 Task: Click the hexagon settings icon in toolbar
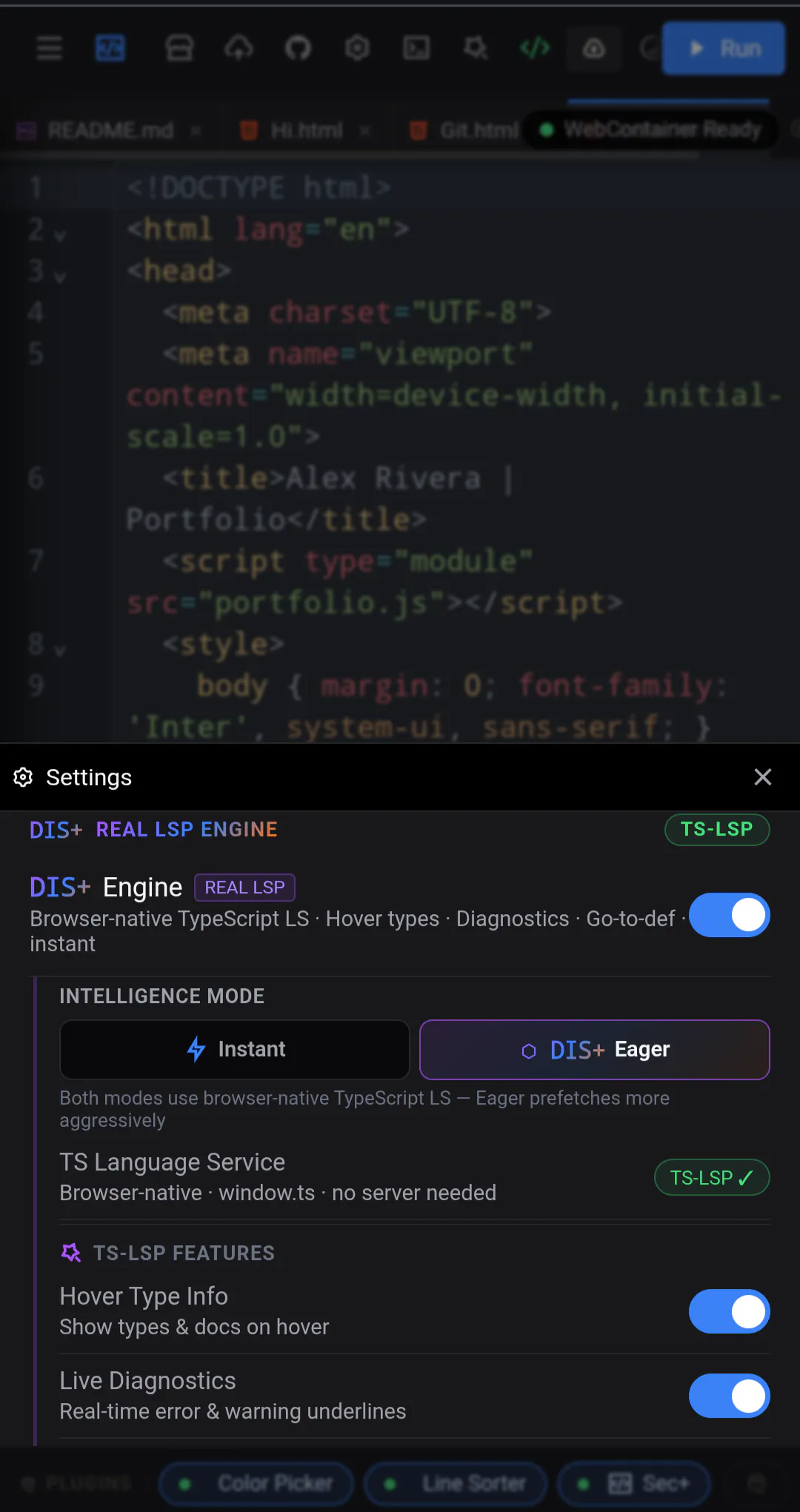pyautogui.click(x=357, y=49)
